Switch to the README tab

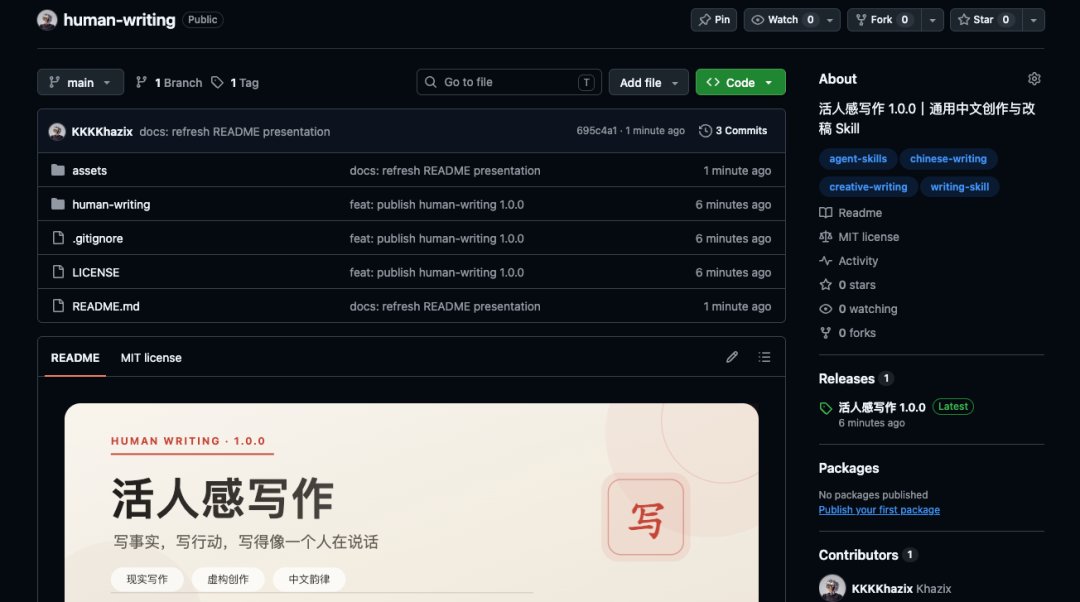pos(75,357)
